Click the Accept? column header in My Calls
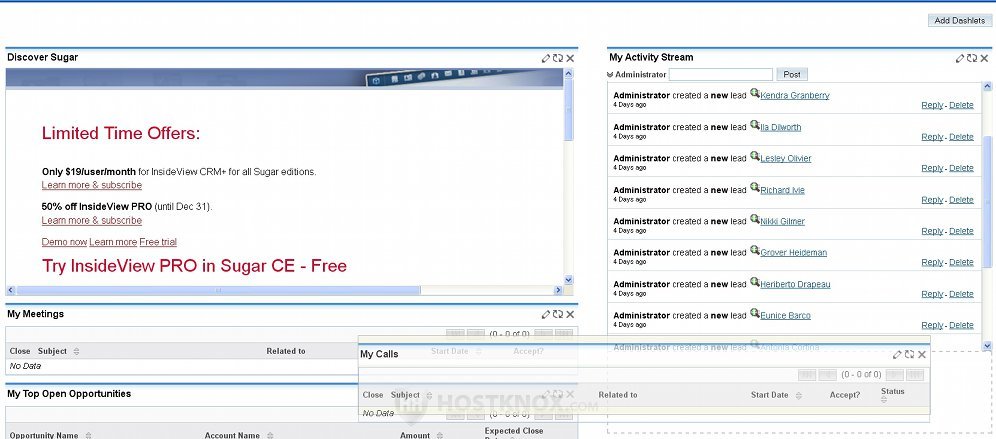The height and width of the screenshot is (439, 996). pos(845,395)
